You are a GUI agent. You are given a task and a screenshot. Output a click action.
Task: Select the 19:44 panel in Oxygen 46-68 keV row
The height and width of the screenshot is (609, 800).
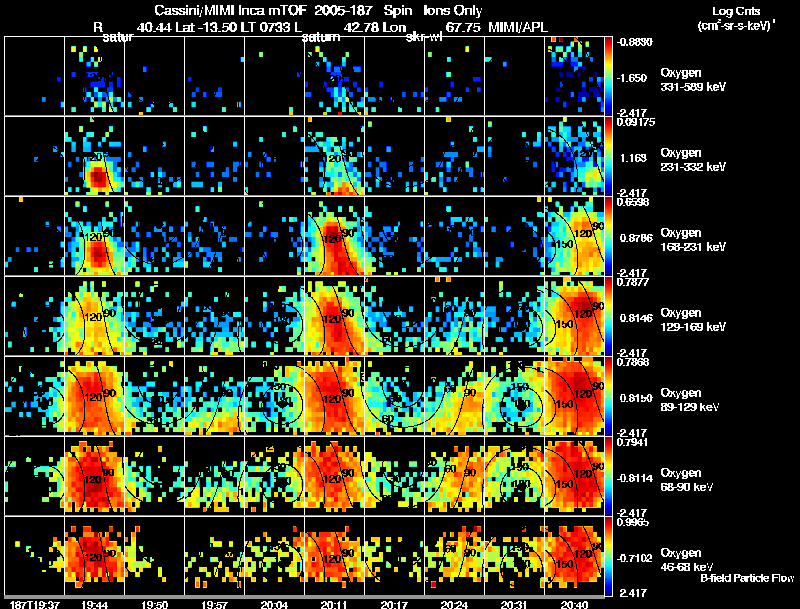[94, 556]
